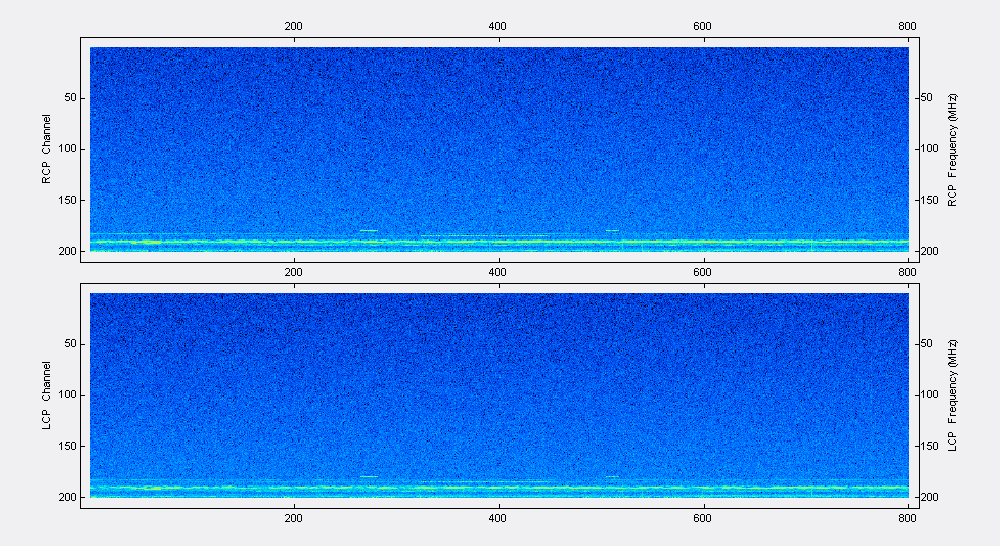This screenshot has height=546, width=1000.
Task: Click tick 400 above the RCP plot
Action: point(497,26)
